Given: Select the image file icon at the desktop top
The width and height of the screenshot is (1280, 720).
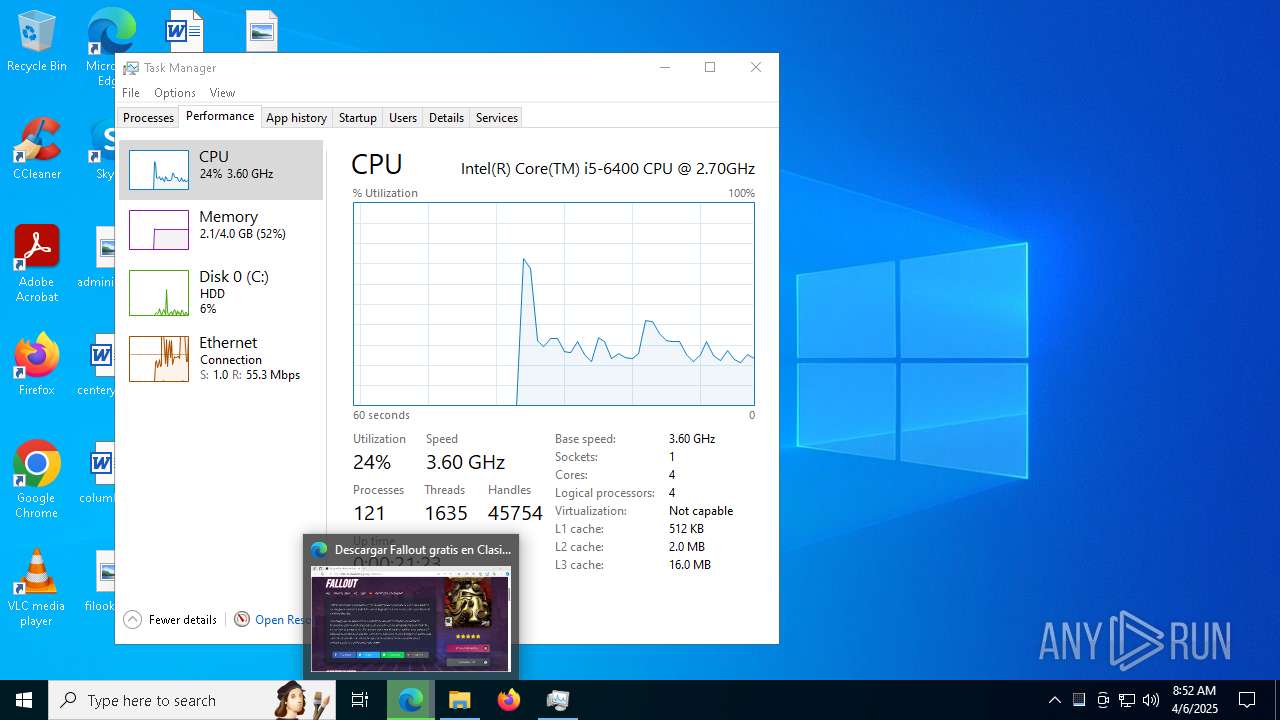Looking at the screenshot, I should click(262, 31).
